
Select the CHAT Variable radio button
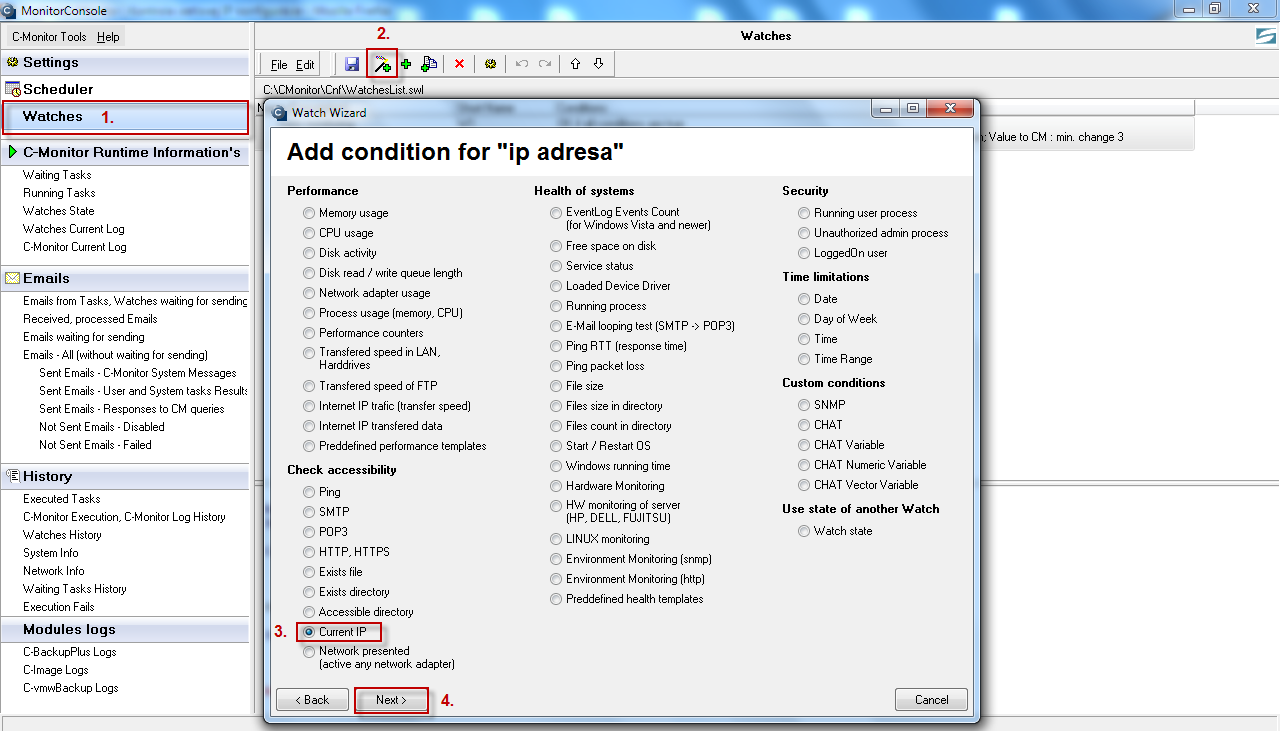point(805,445)
